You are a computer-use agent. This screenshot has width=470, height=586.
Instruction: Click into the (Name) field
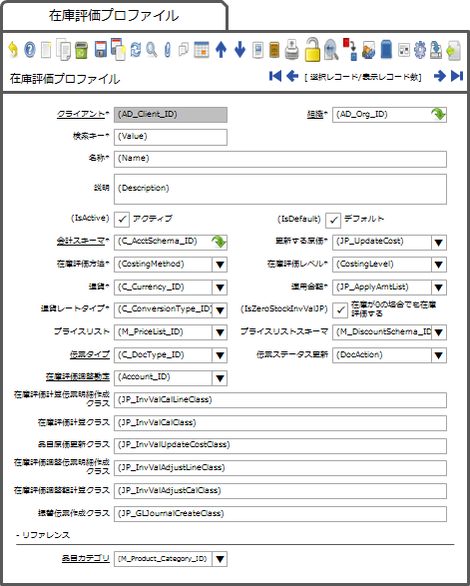click(x=280, y=159)
